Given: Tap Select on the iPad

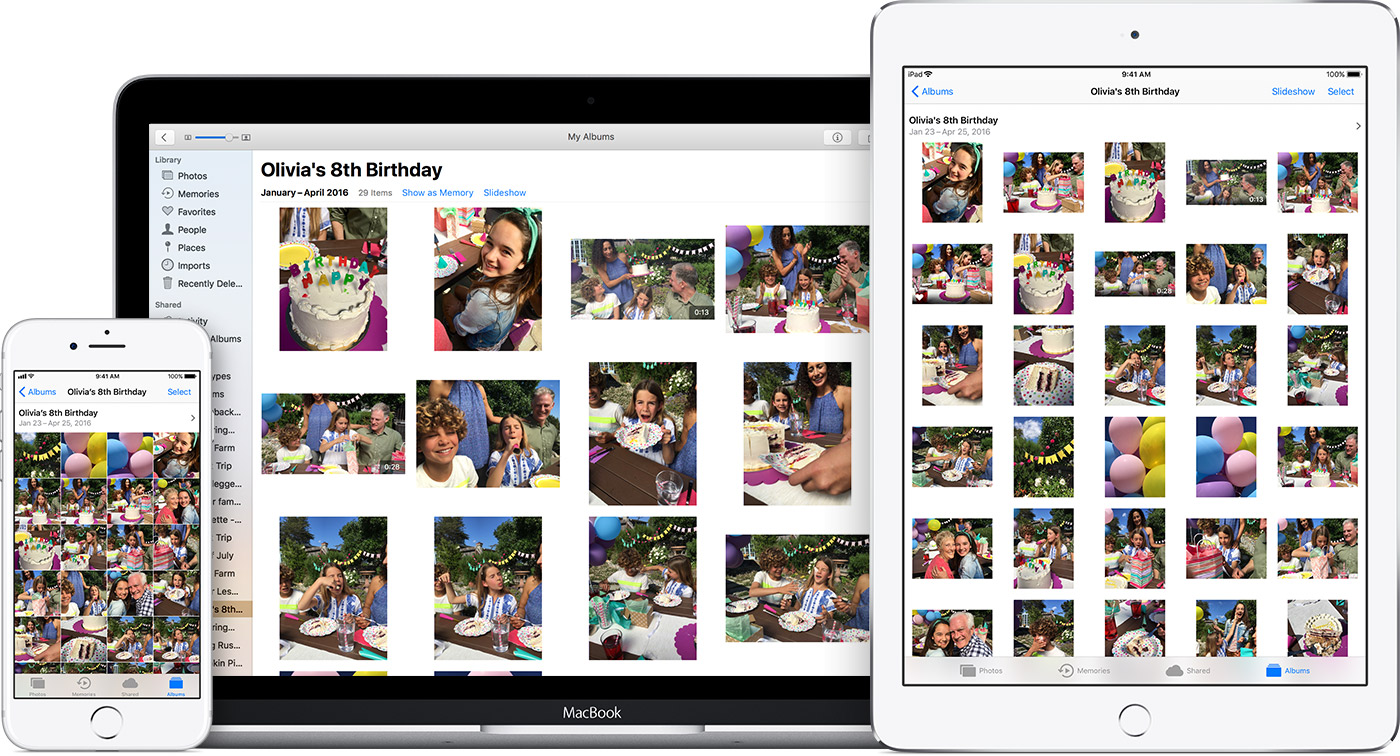Looking at the screenshot, I should tap(1341, 91).
